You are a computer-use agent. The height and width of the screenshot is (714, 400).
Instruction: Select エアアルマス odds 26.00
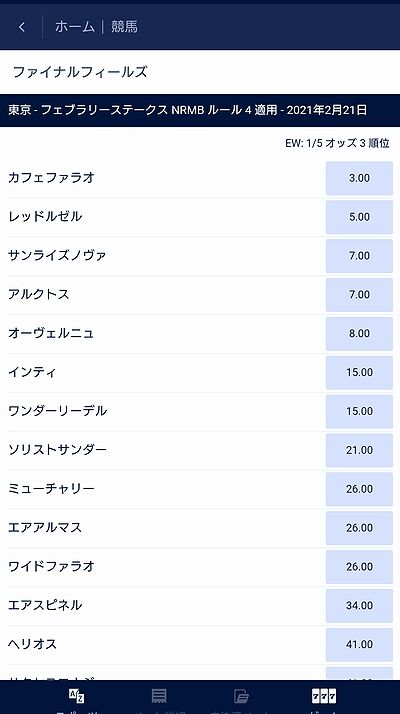(359, 528)
